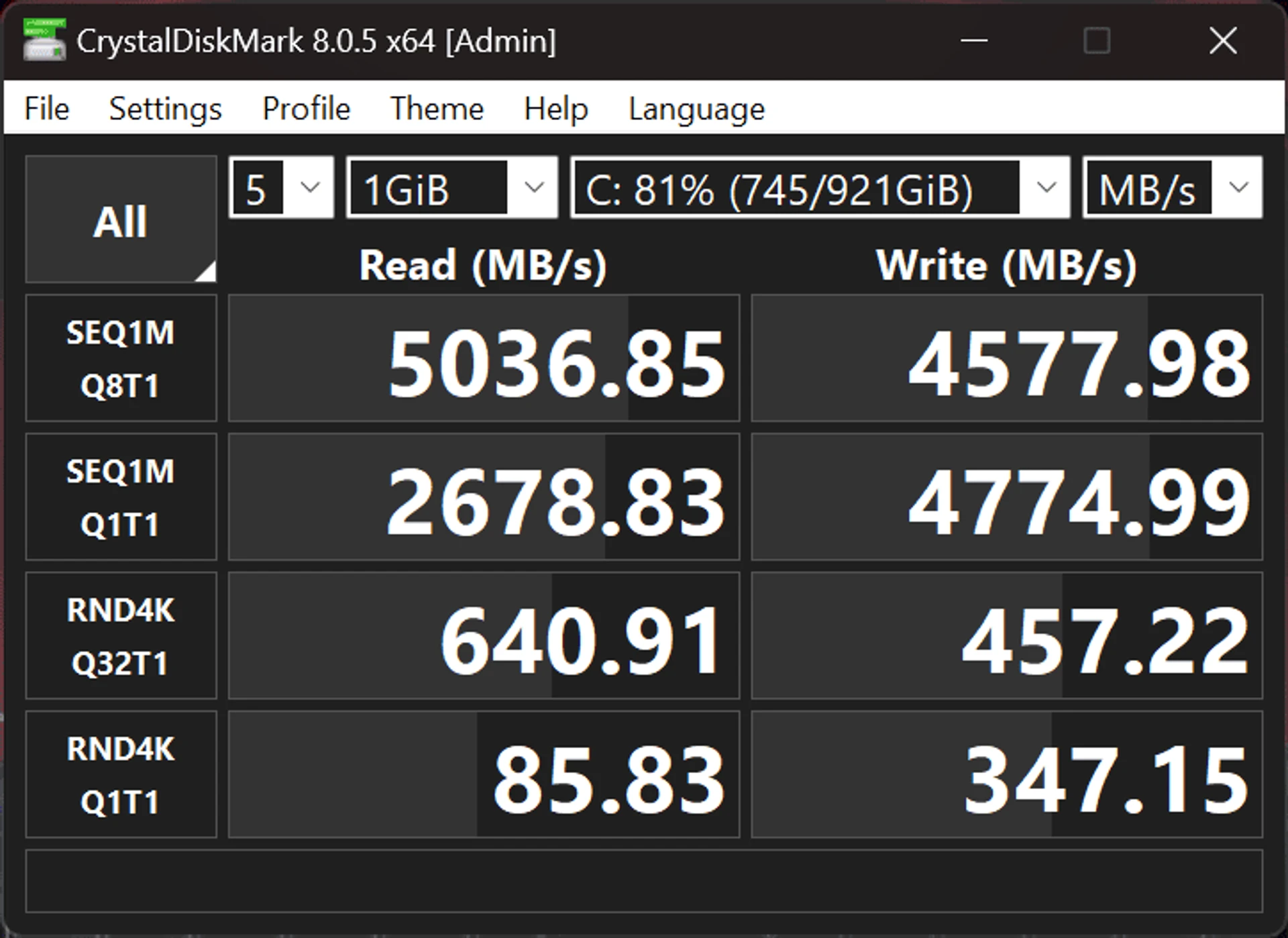
Task: Open the drive selector showing C: 81%
Action: pos(820,187)
